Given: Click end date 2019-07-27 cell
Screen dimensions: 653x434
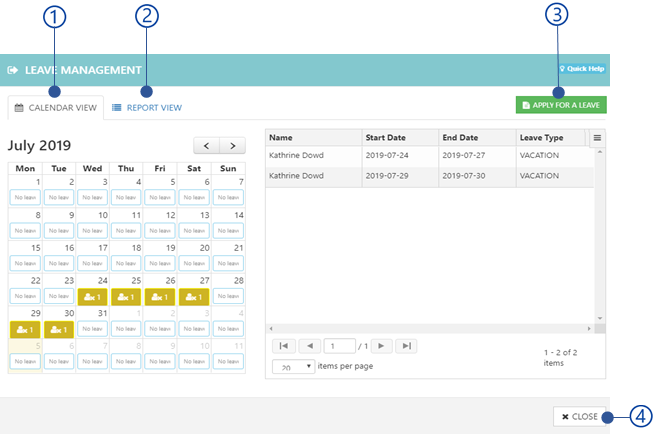Looking at the screenshot, I should click(x=477, y=156).
